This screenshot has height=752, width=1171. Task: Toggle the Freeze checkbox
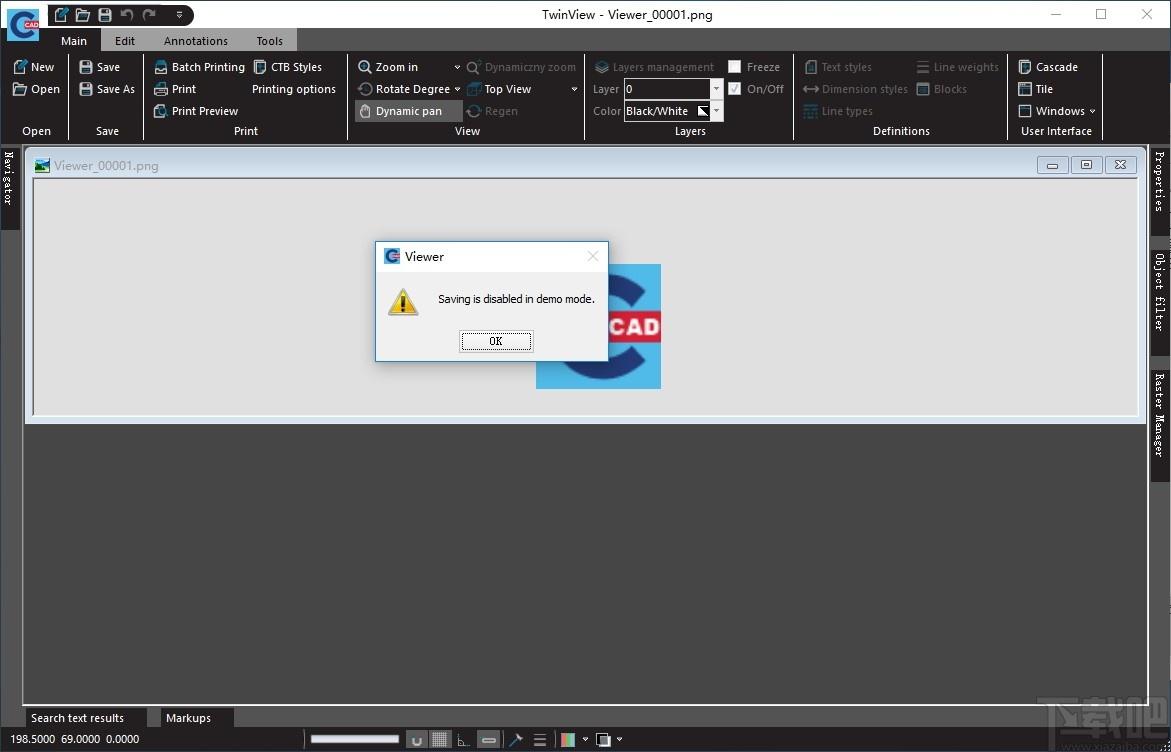(734, 66)
